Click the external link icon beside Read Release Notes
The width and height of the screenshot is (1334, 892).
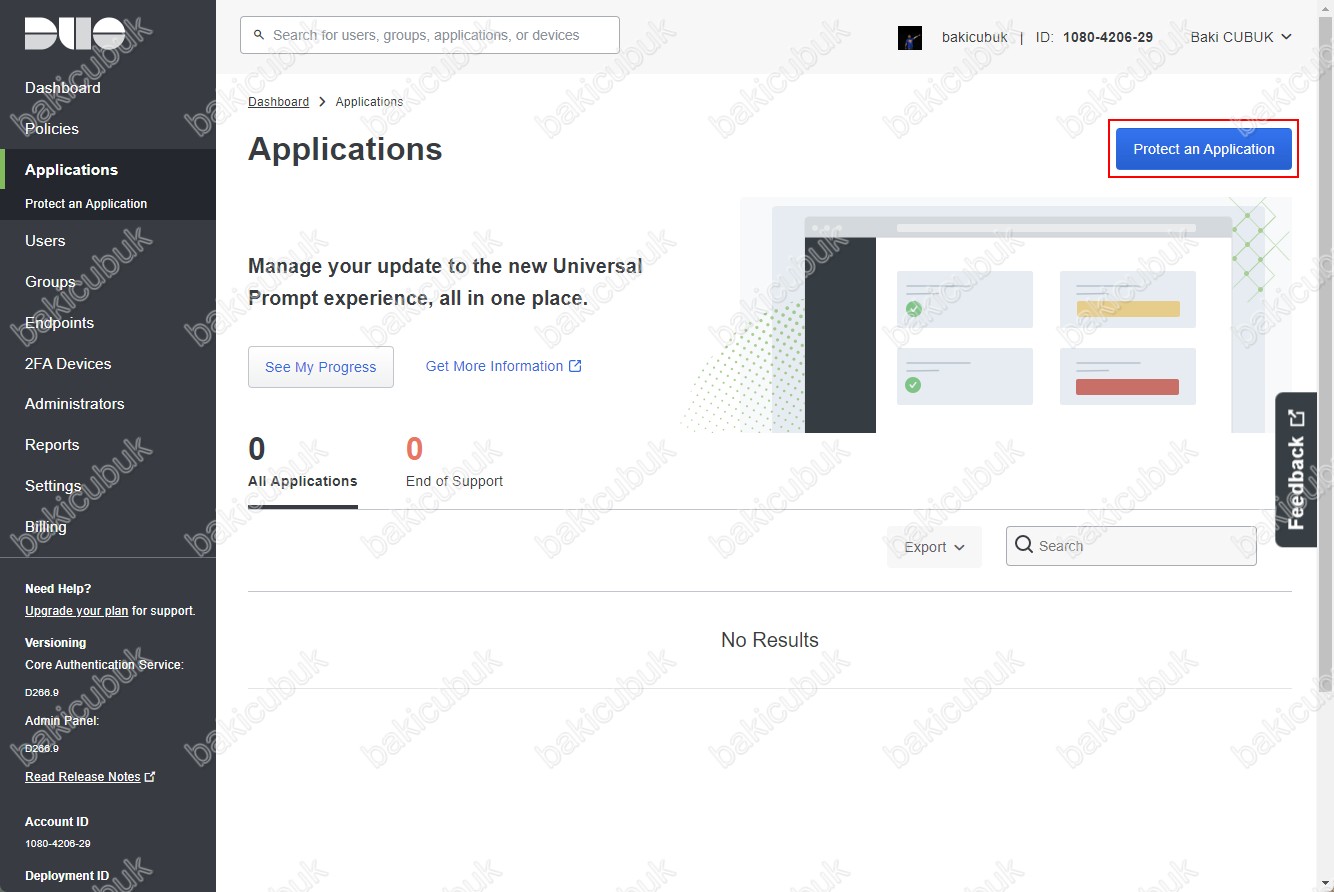coord(150,776)
